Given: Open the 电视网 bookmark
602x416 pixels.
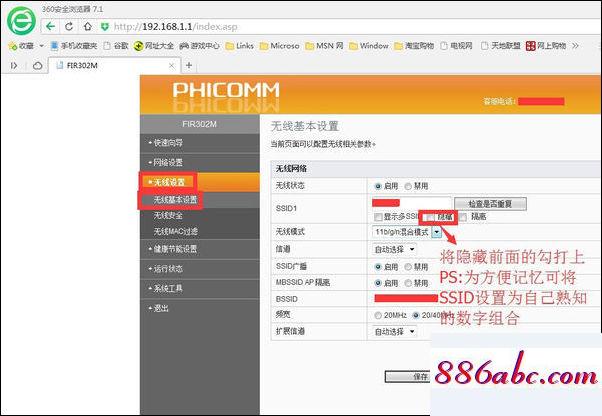Looking at the screenshot, I should (456, 46).
